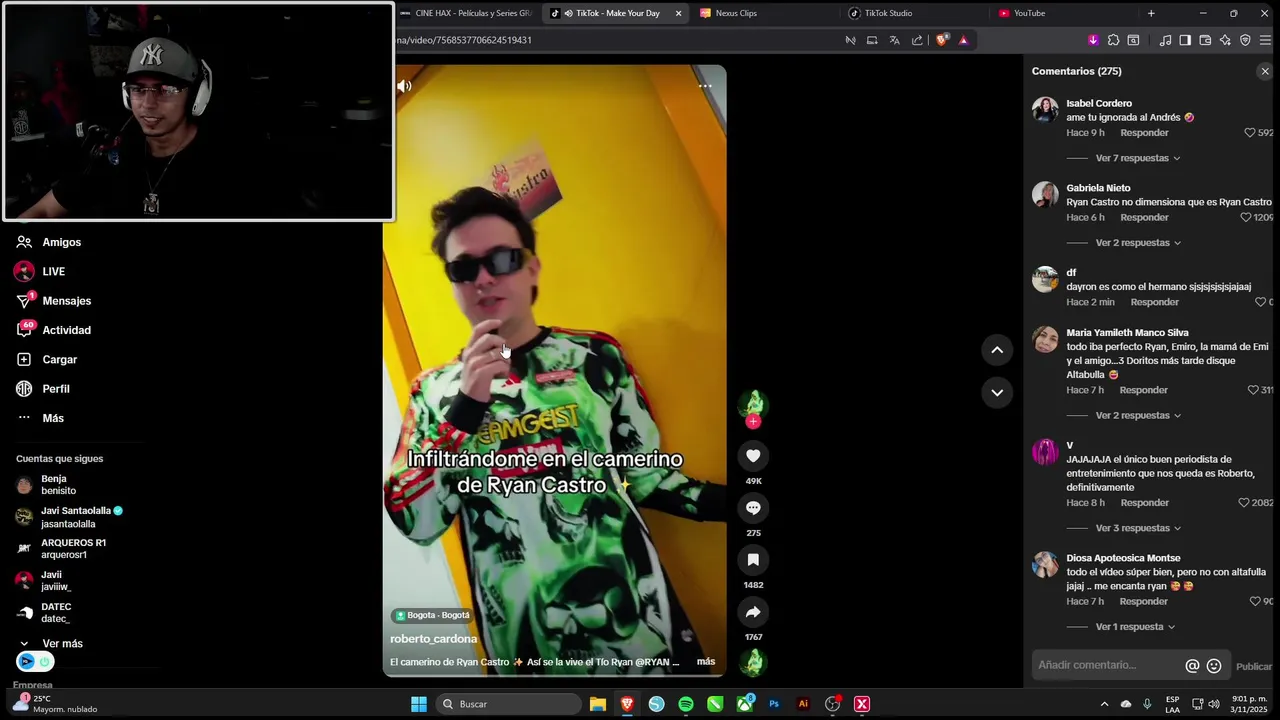Close the comments panel

coord(1264,72)
